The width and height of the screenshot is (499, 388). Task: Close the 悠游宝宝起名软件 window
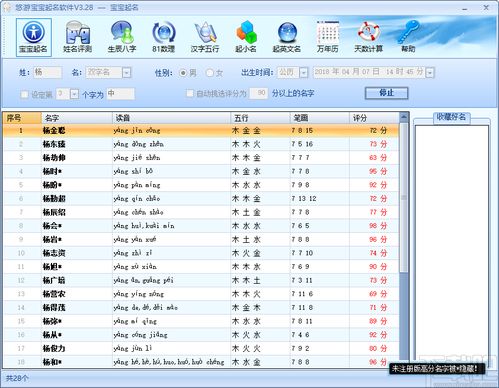pyautogui.click(x=486, y=8)
